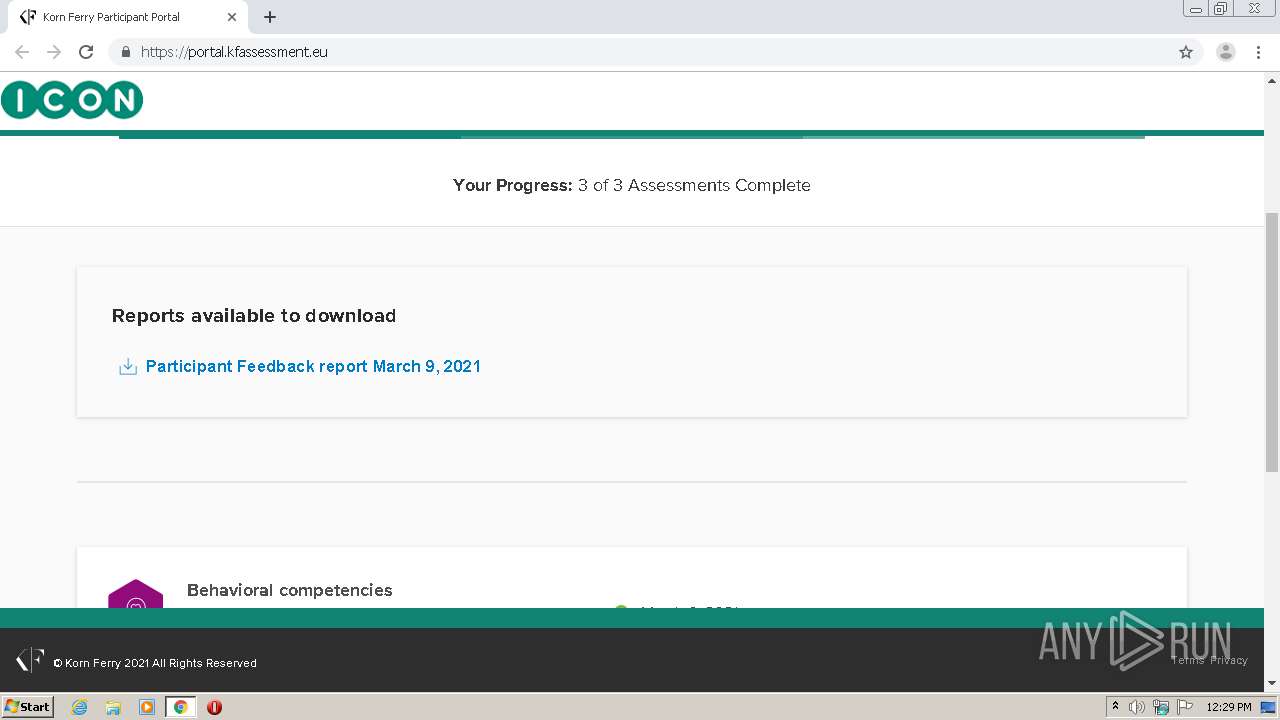Open the Participant Feedback report link

click(x=313, y=366)
